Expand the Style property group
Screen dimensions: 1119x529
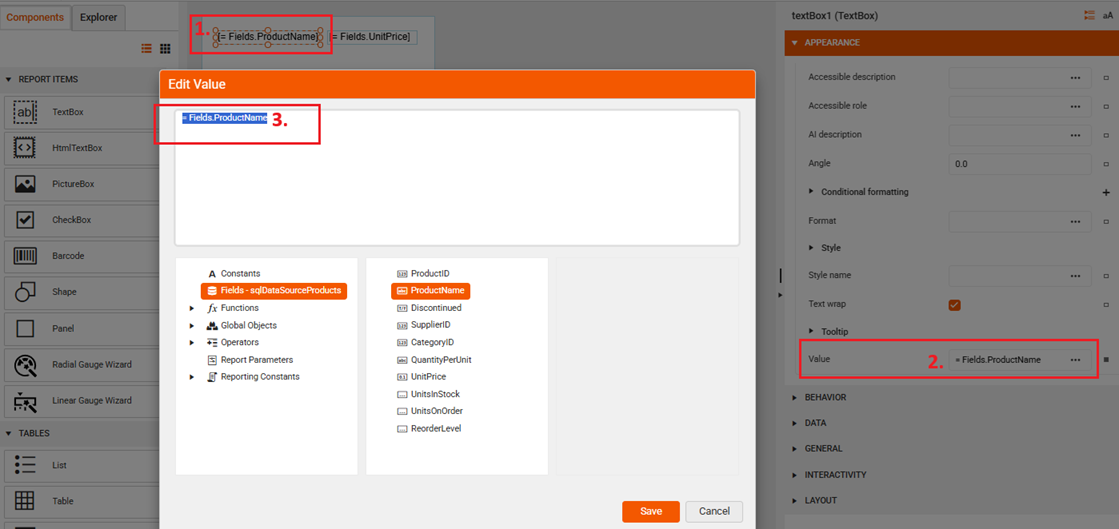coord(811,248)
